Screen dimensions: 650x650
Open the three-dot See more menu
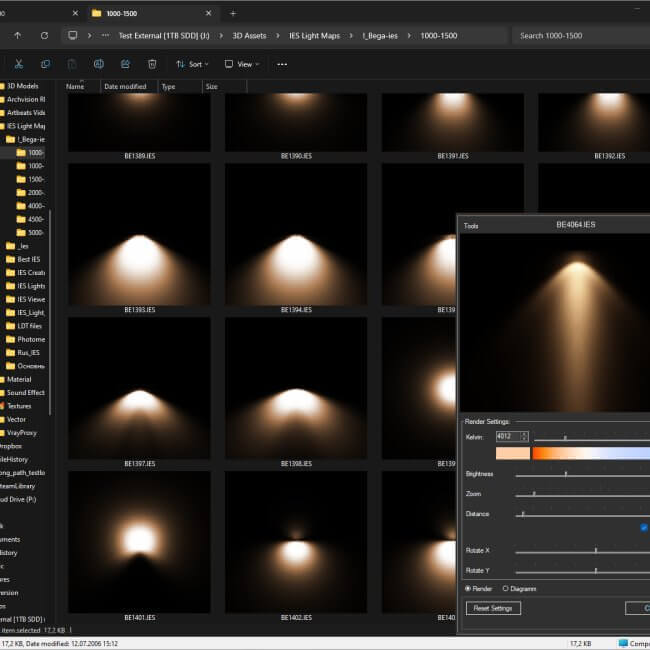point(282,64)
